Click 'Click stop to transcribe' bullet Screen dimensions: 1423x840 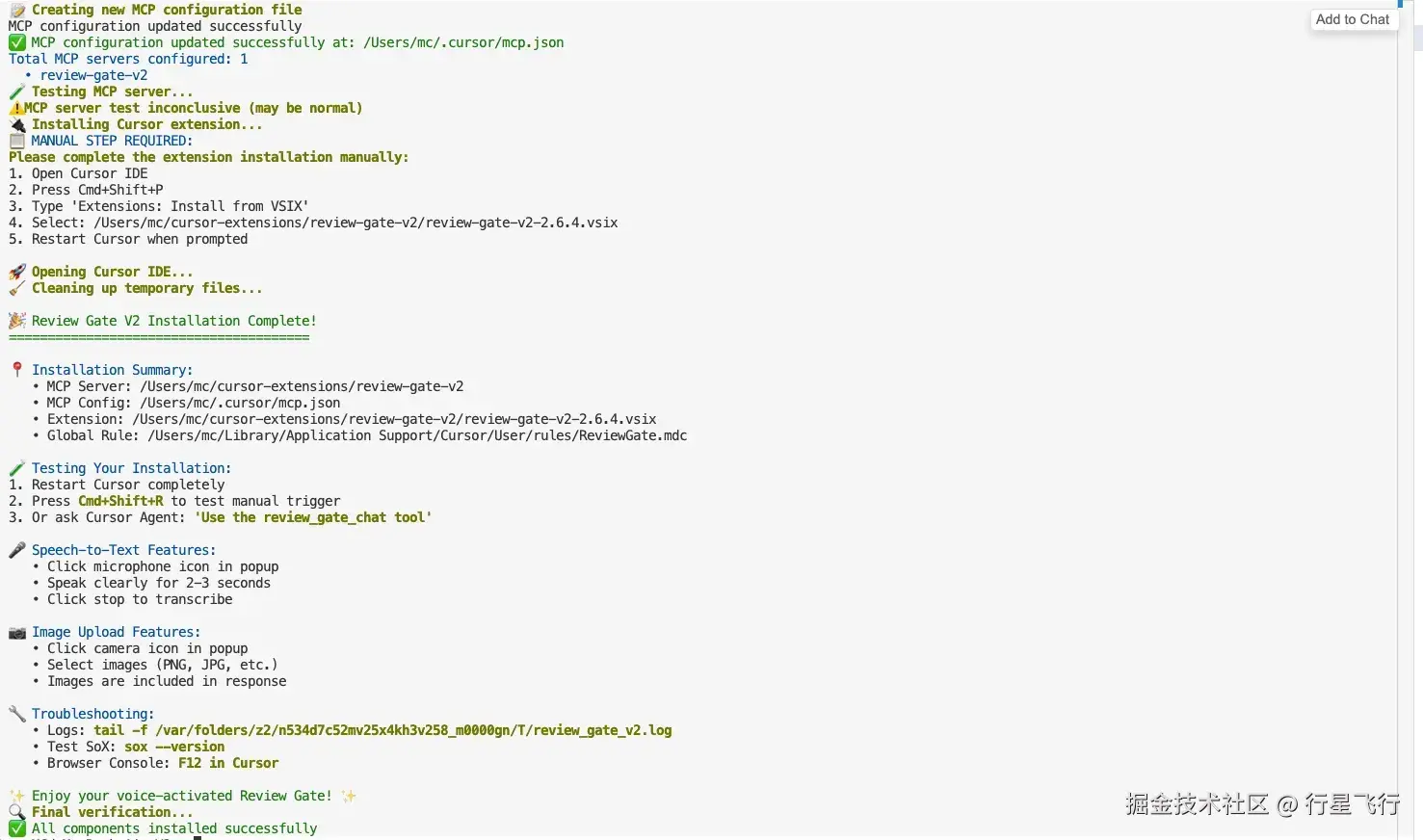(x=140, y=599)
